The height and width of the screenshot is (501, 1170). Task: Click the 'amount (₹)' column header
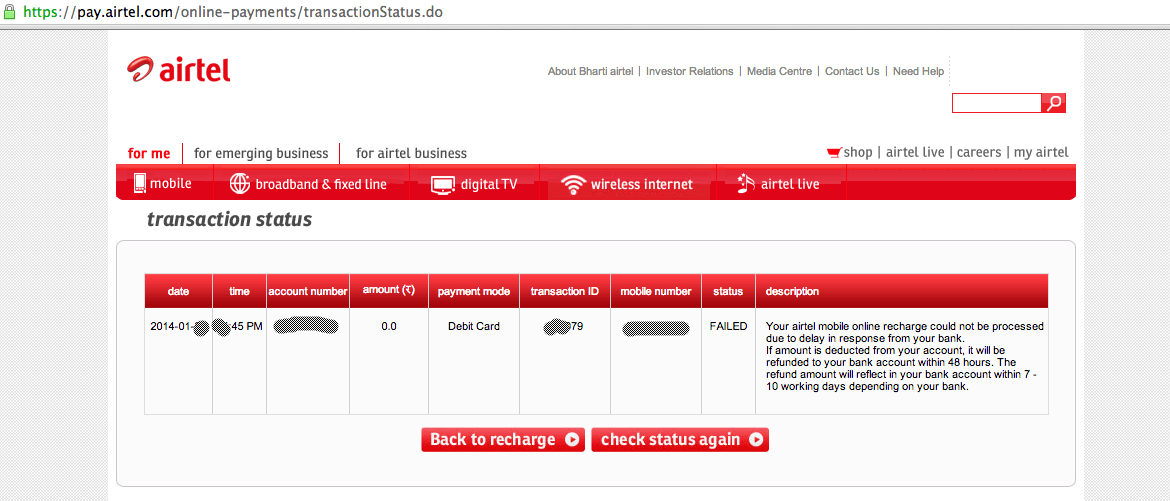(389, 290)
